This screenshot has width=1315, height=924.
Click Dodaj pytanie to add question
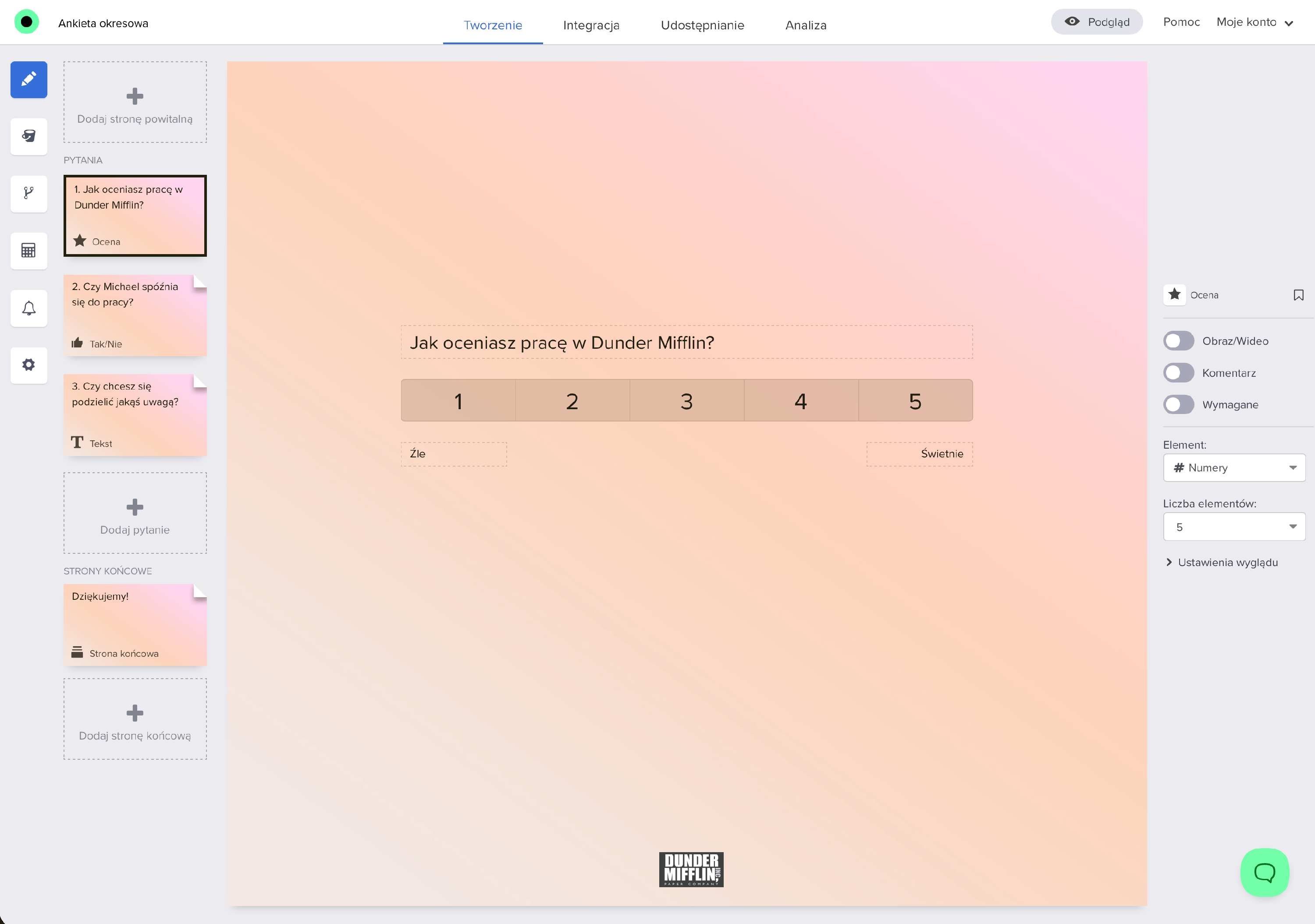point(135,513)
